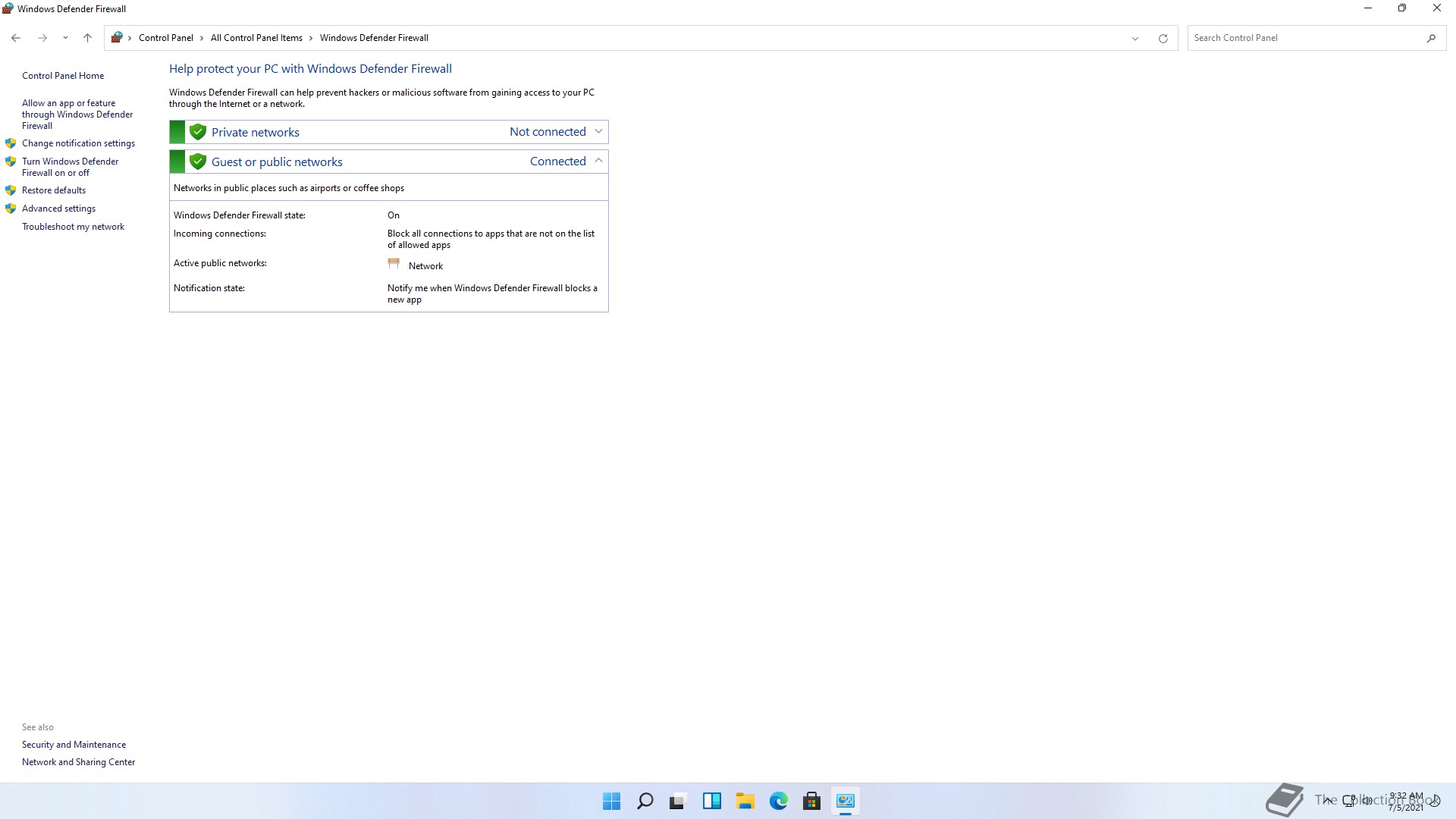Click the 'Incoming connections:' label

[x=220, y=234]
